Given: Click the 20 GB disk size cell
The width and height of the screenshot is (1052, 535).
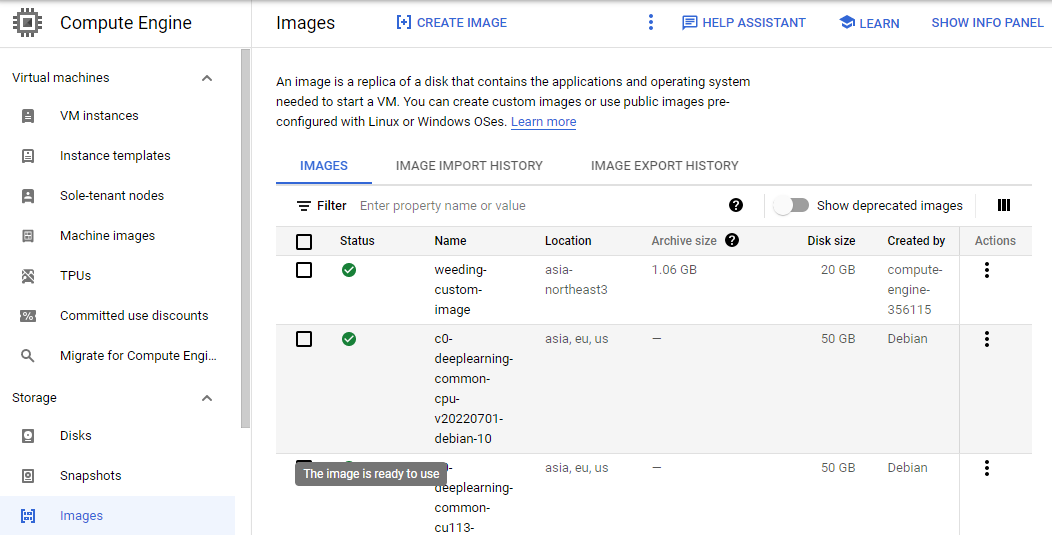Looking at the screenshot, I should click(838, 270).
